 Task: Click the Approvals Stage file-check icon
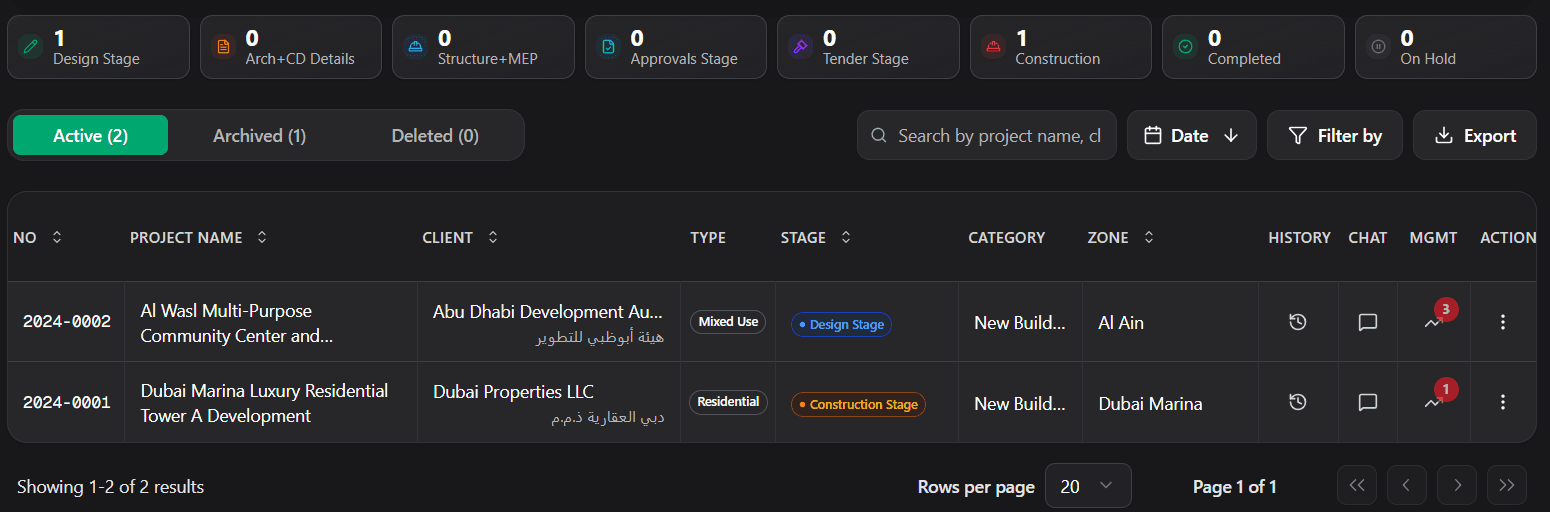(x=608, y=46)
